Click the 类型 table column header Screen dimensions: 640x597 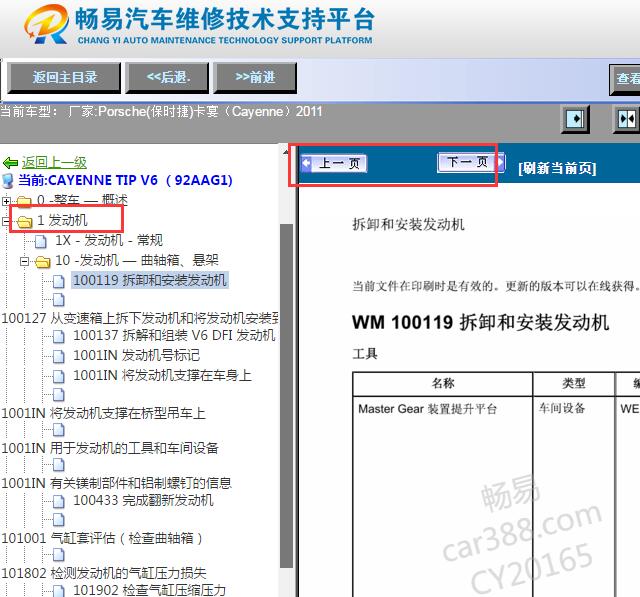pyautogui.click(x=573, y=383)
